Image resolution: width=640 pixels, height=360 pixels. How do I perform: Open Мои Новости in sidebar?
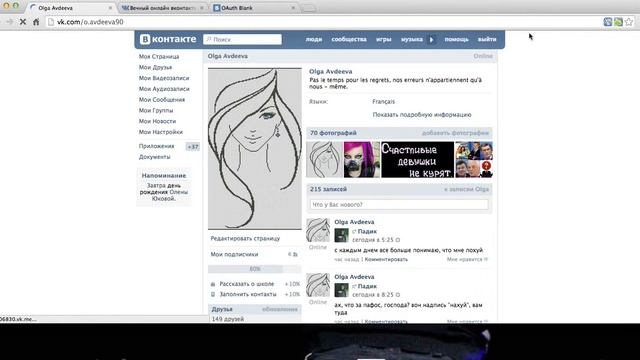157,121
